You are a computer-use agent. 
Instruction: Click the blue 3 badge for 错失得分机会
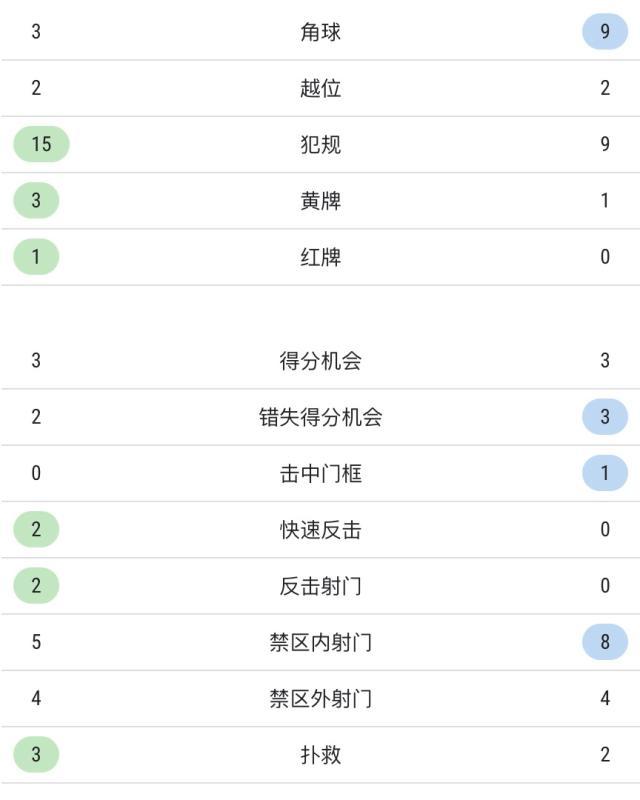[605, 417]
